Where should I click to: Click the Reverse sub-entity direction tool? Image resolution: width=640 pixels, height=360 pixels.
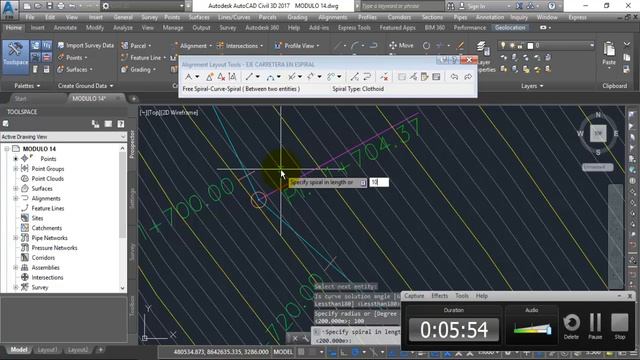[x=367, y=77]
